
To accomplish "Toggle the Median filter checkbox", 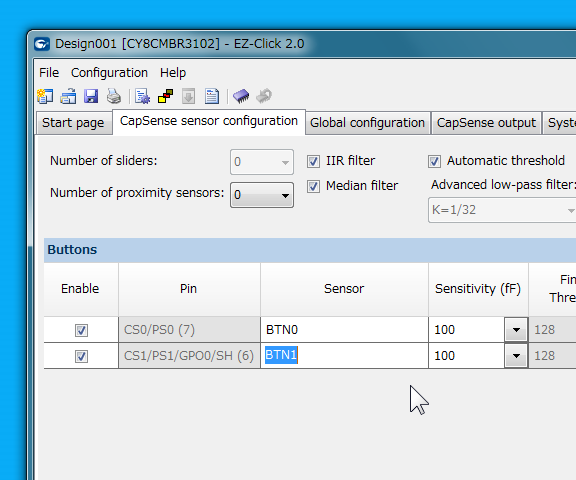I will (x=313, y=187).
